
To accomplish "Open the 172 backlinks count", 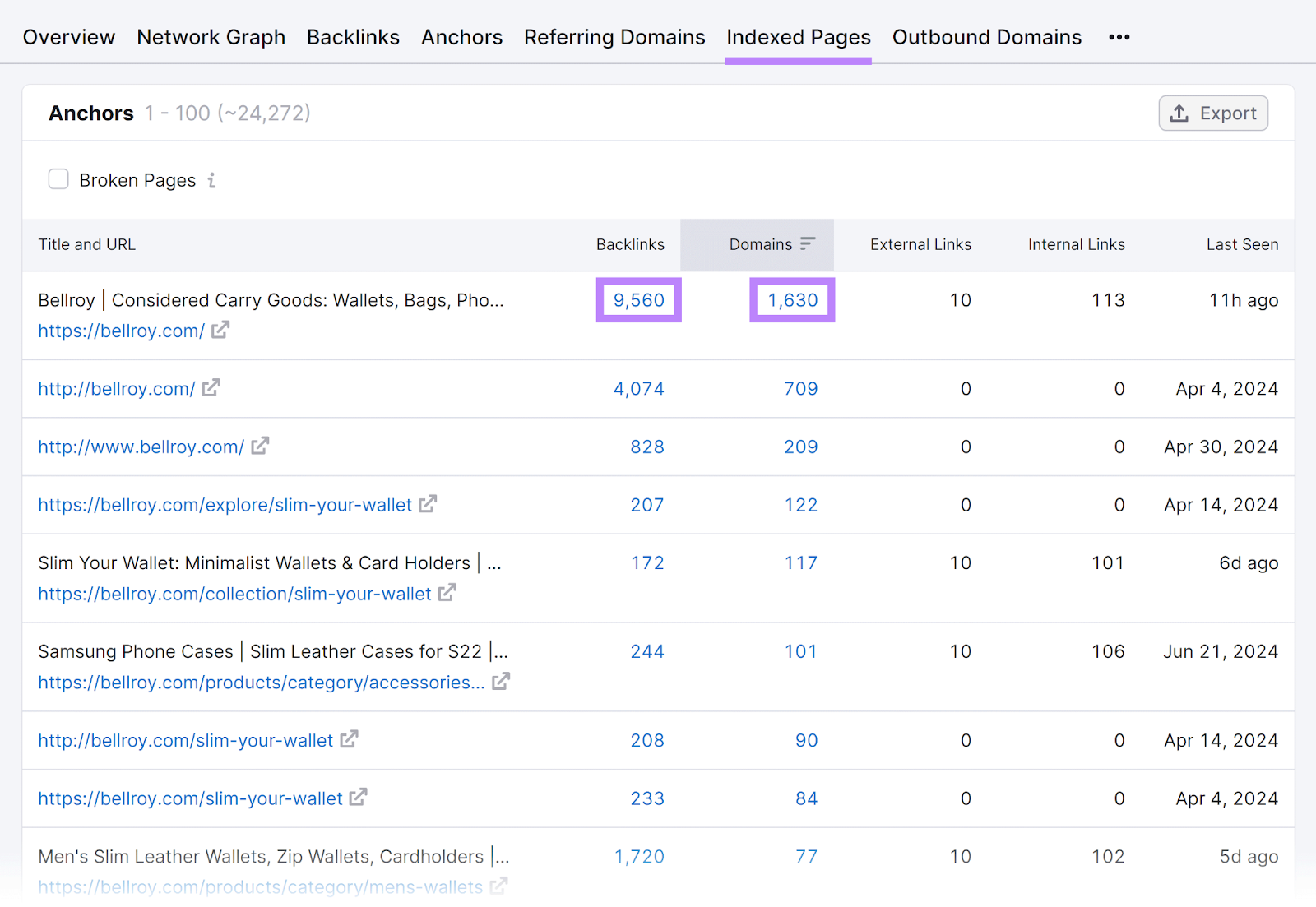I will tap(647, 562).
